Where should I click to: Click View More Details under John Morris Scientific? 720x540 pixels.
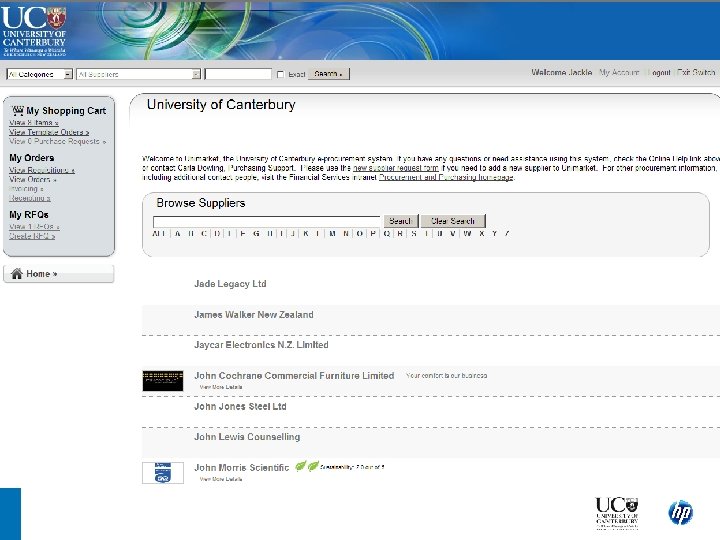(x=221, y=479)
